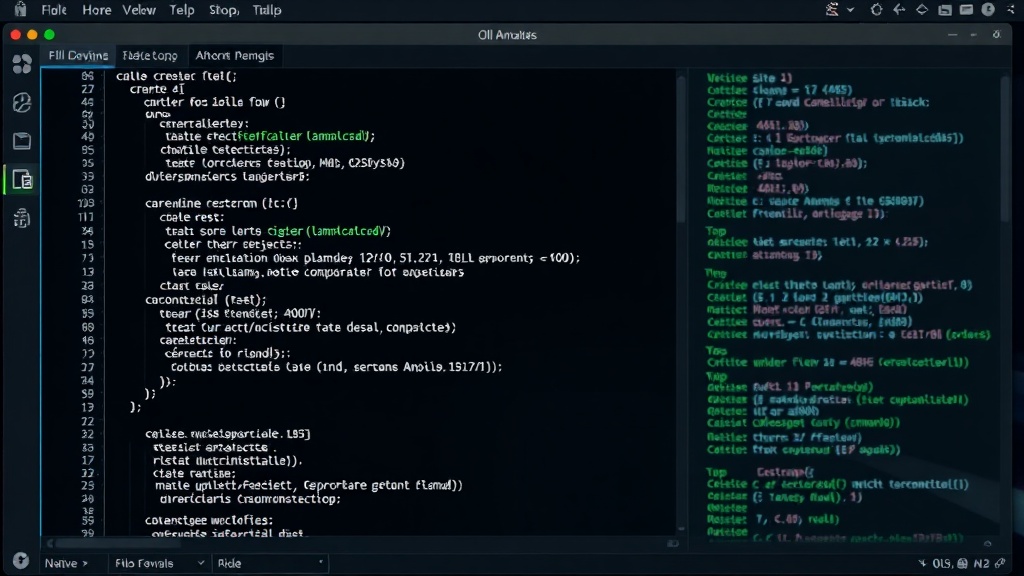1024x576 pixels.
Task: Click the four-dots apps sidebar icon
Action: pyautogui.click(x=22, y=64)
